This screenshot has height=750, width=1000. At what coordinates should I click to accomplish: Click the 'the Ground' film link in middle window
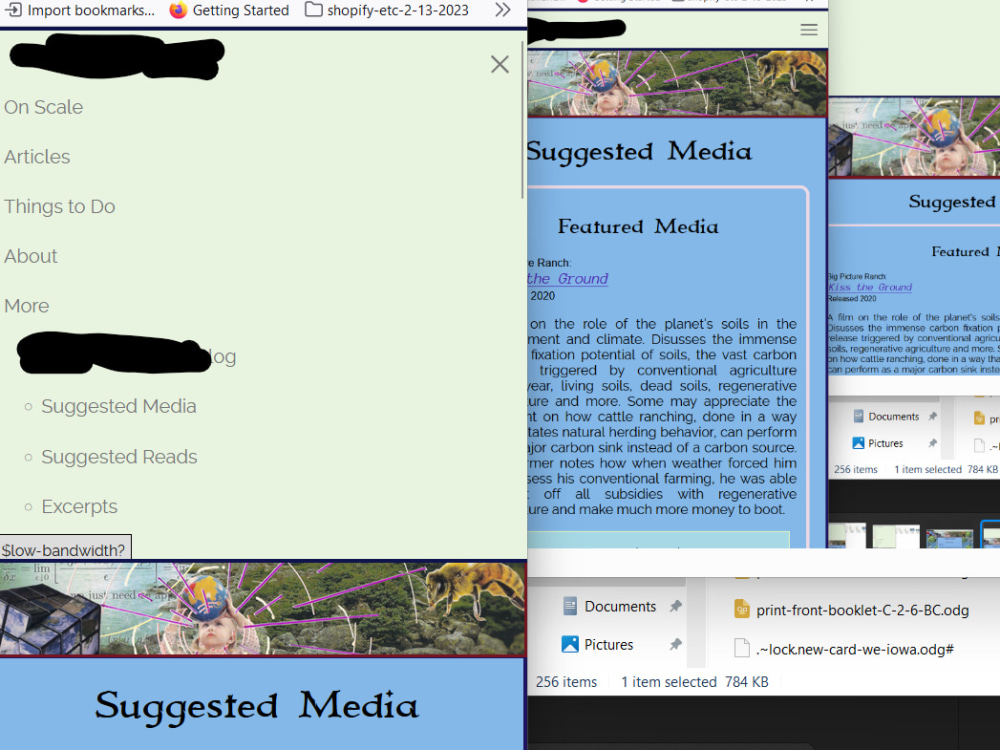[x=567, y=279]
